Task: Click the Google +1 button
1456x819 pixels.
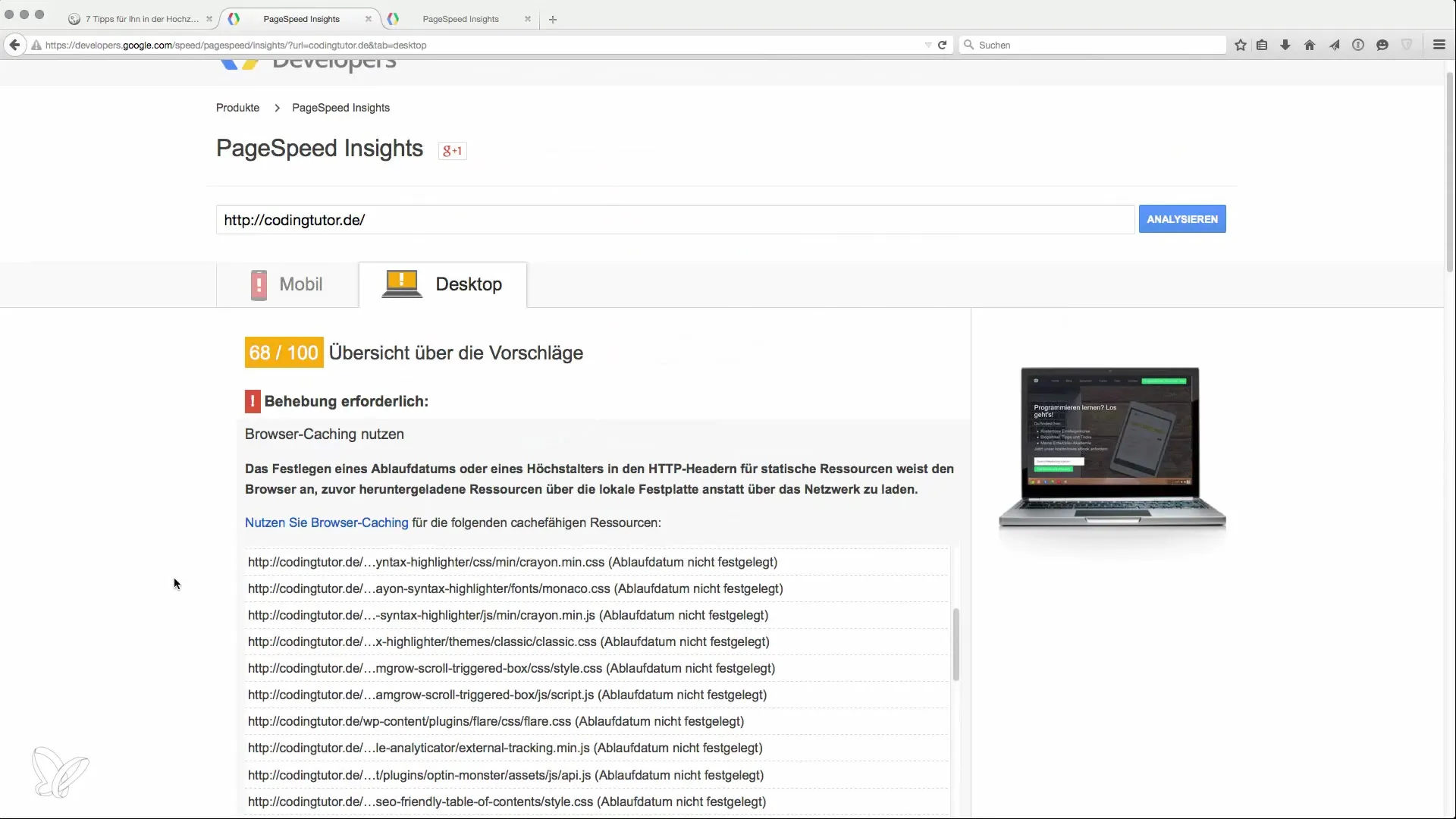Action: coord(453,150)
